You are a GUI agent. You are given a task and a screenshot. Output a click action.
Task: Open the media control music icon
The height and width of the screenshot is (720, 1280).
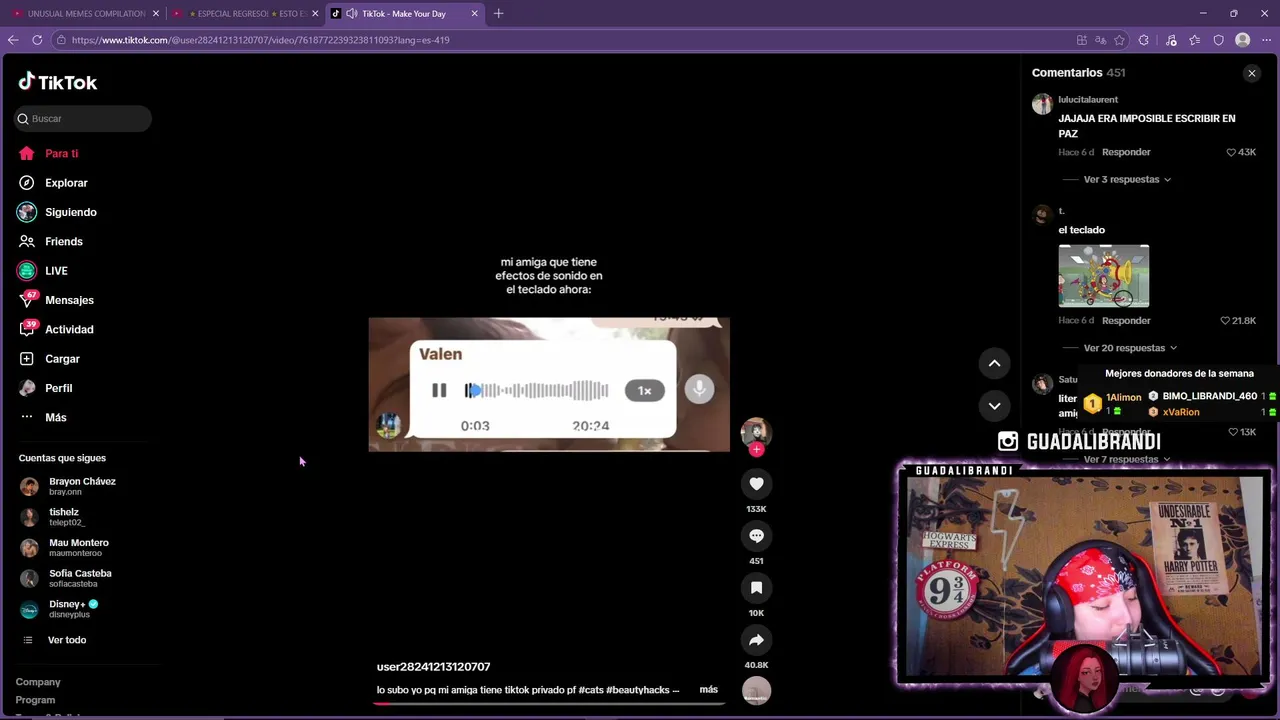(1171, 40)
